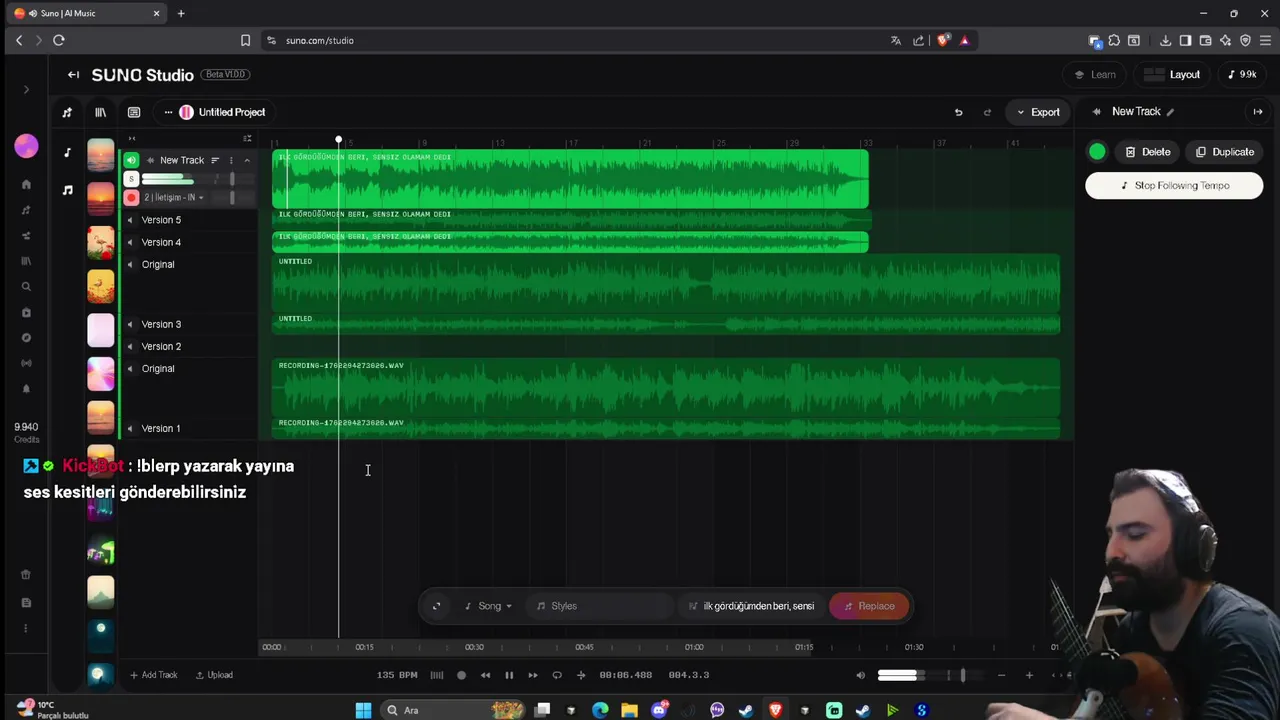Solo New Track with S button
Screen dimensions: 1280x720
click(131, 179)
